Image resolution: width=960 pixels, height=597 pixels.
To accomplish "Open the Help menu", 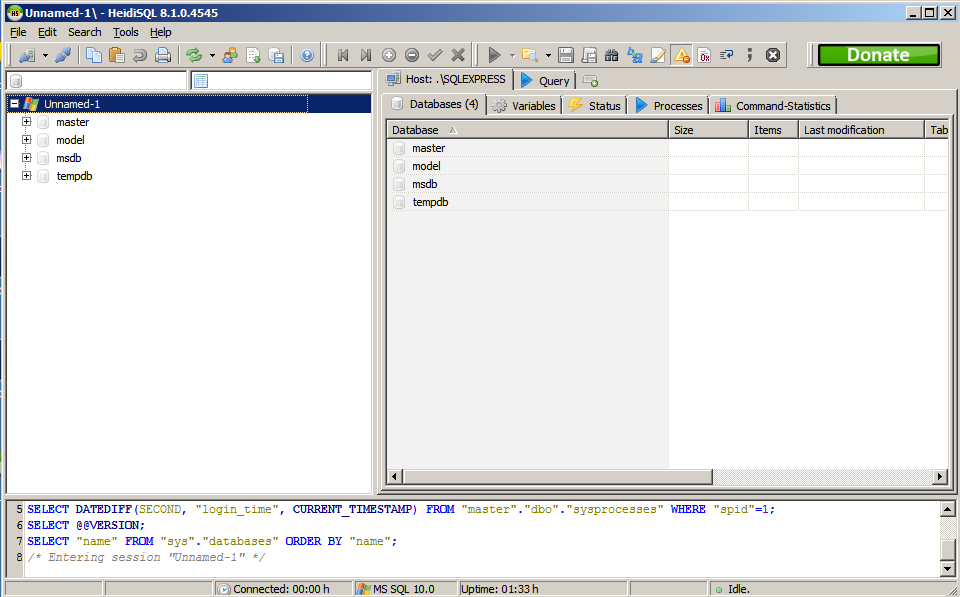I will click(x=160, y=32).
